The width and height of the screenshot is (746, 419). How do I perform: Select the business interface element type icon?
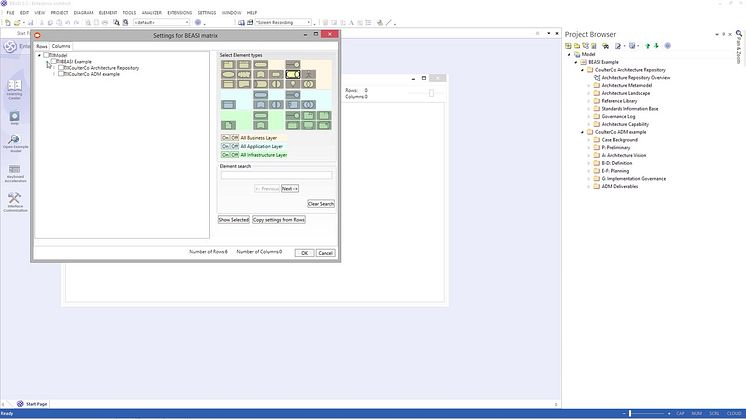coord(293,64)
